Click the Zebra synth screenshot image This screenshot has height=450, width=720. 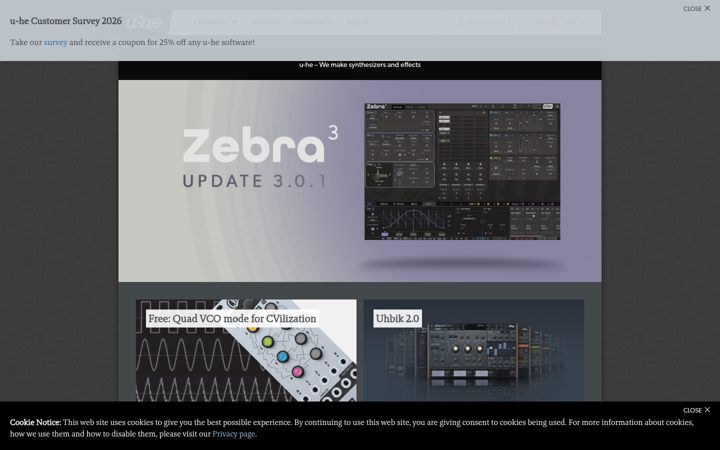[x=462, y=171]
